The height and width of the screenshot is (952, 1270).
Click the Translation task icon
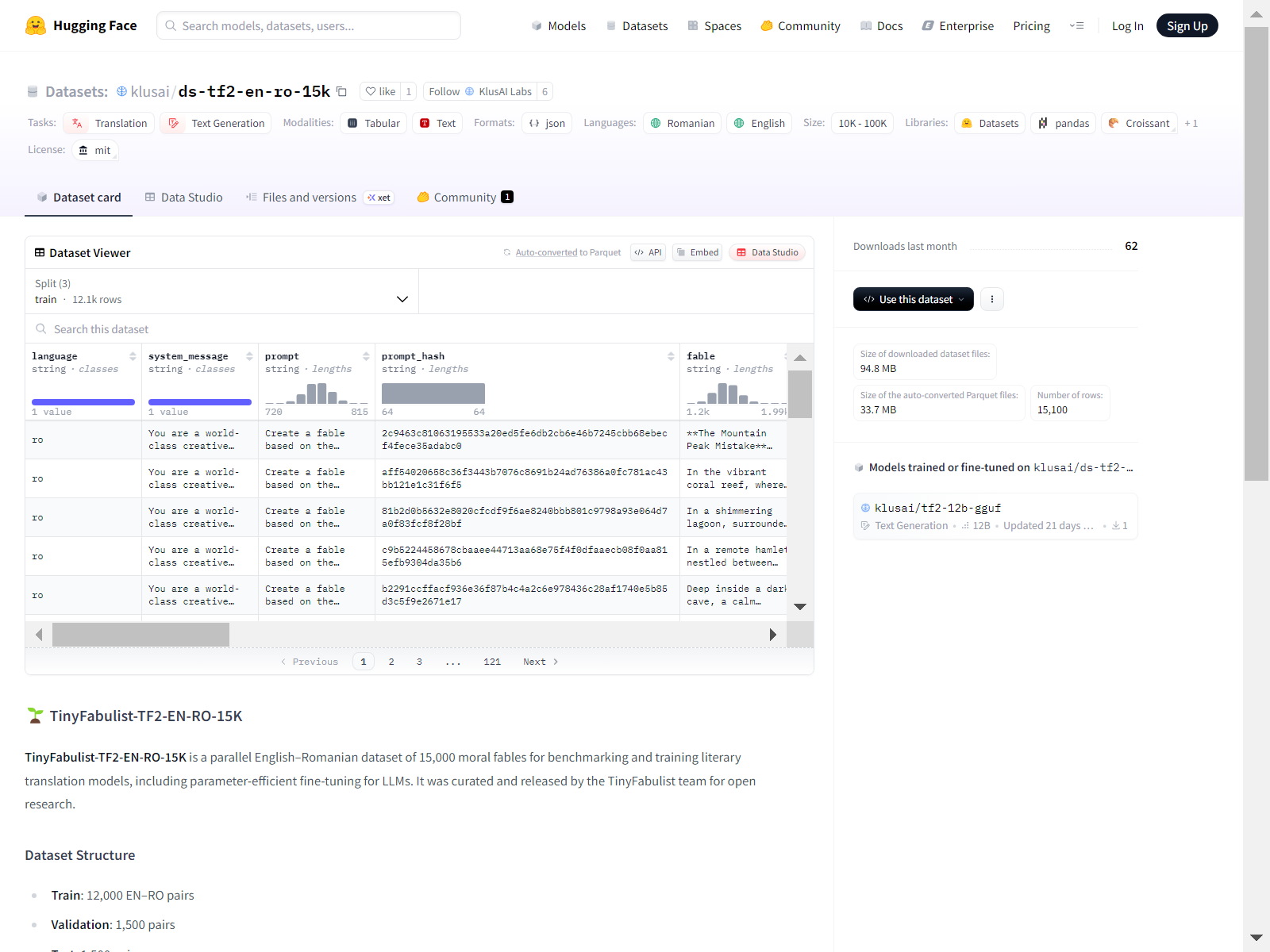click(77, 123)
